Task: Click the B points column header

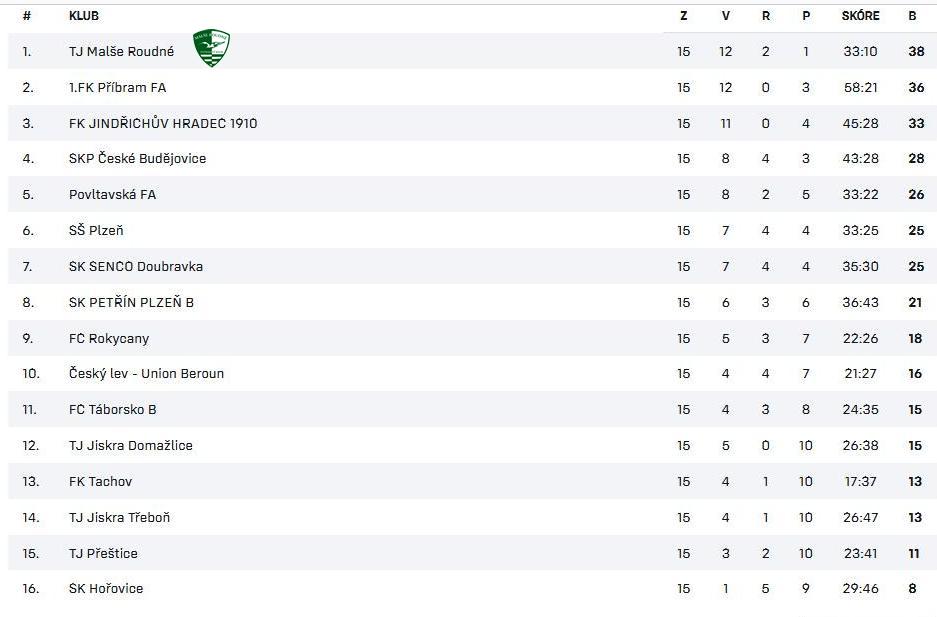Action: click(912, 16)
